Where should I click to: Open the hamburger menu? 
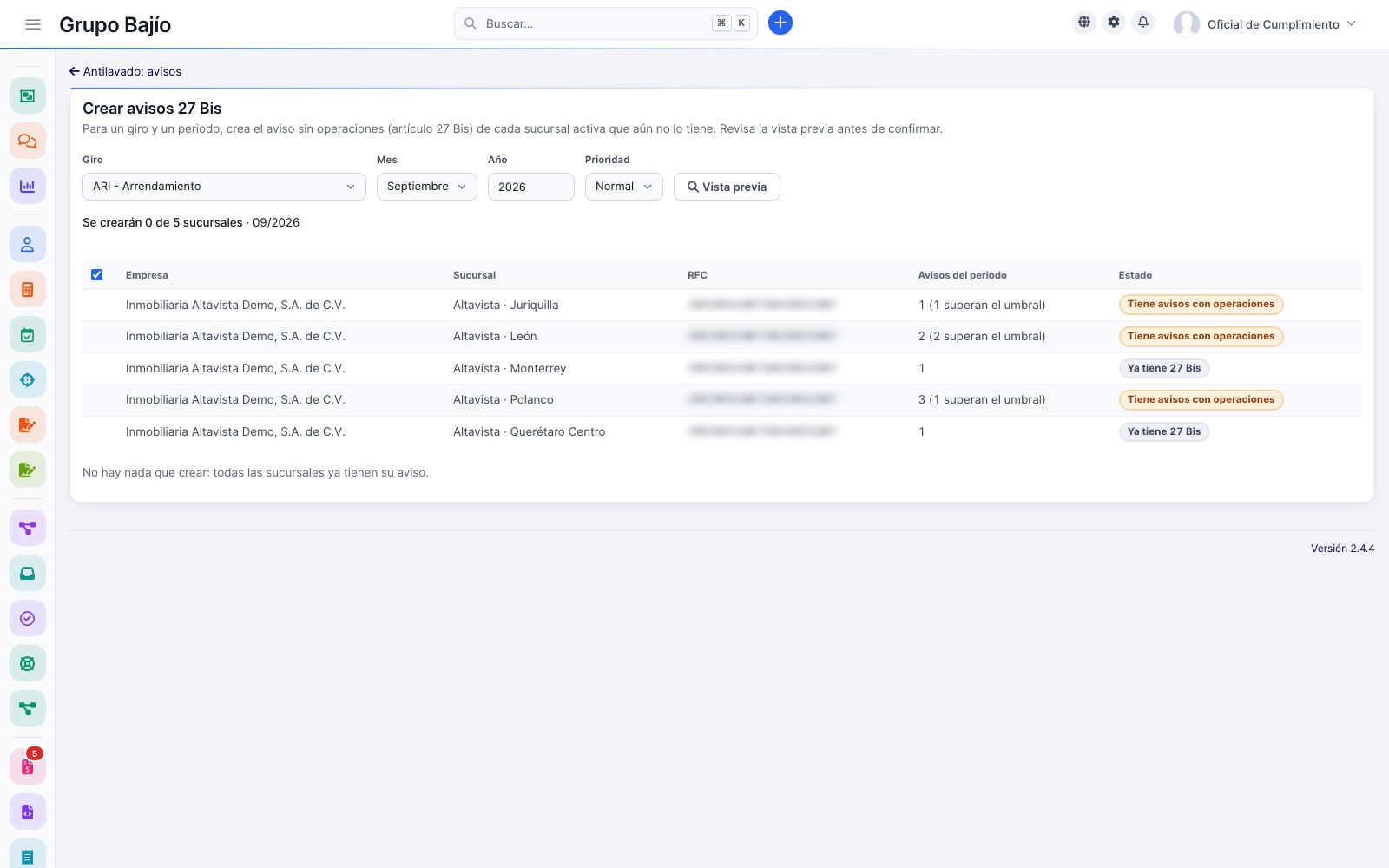coord(33,24)
